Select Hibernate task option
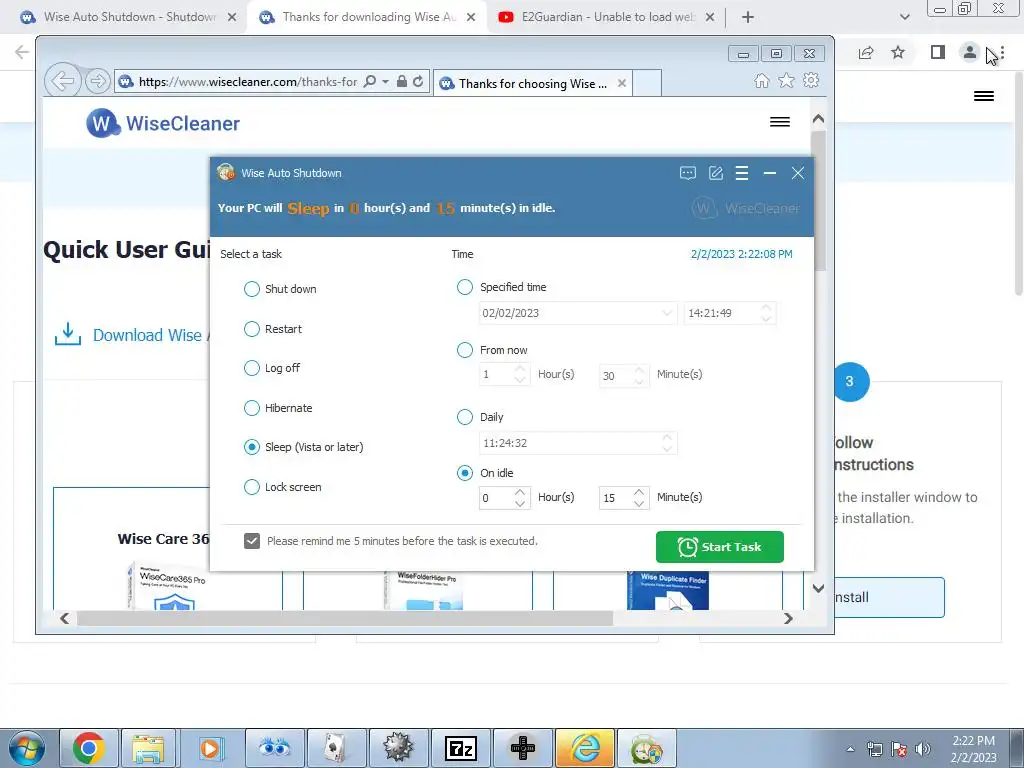Screen dimensions: 1024x768 251,408
